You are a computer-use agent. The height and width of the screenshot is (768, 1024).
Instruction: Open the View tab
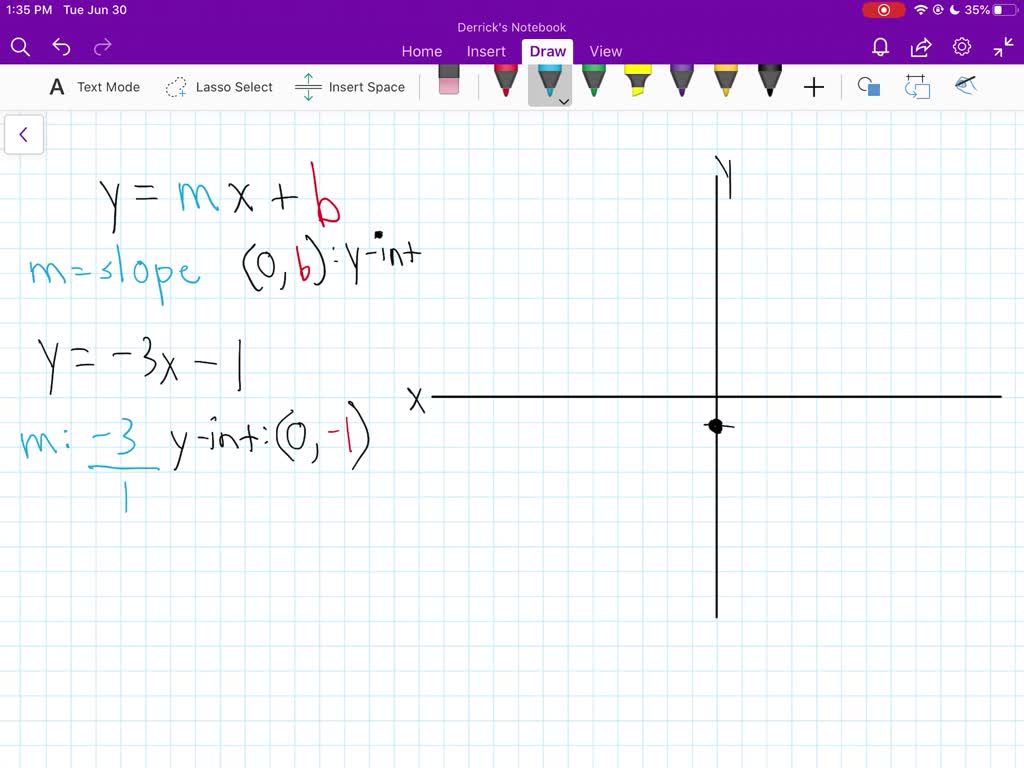[x=606, y=51]
